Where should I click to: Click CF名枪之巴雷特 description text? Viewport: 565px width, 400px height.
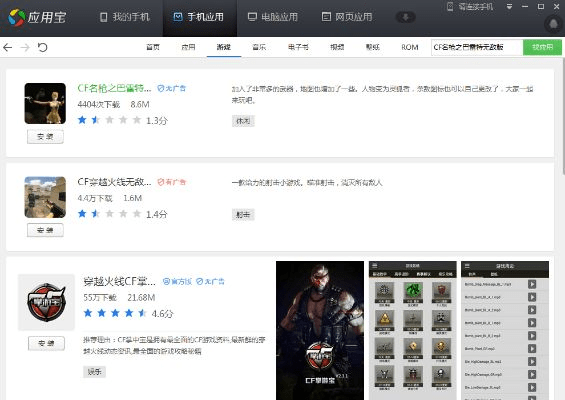(382, 94)
